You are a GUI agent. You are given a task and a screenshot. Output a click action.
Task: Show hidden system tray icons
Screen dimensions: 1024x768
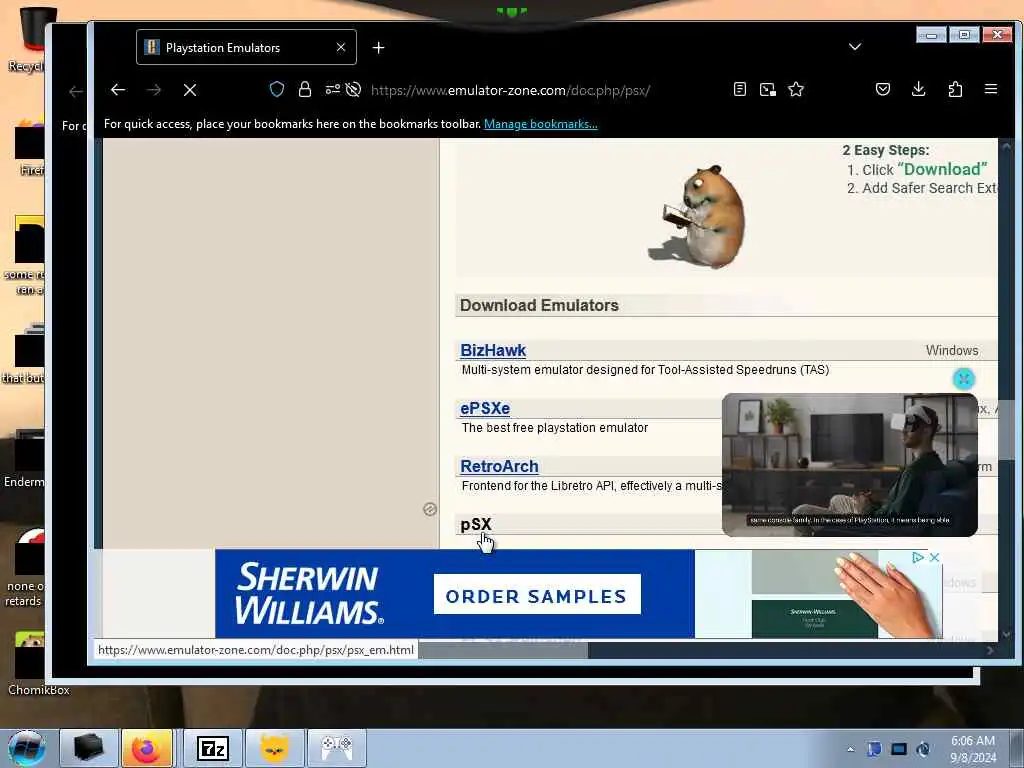point(850,750)
